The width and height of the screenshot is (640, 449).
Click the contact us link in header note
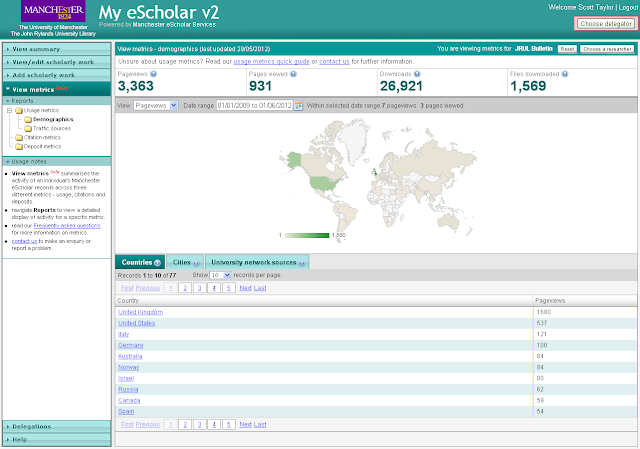click(x=334, y=62)
